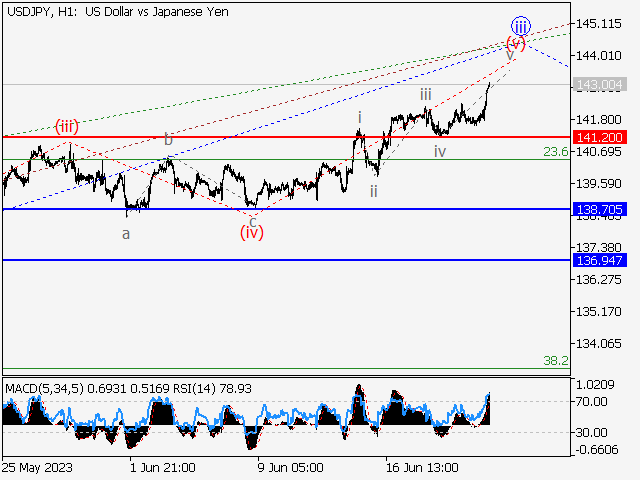
Task: Click the 136.275 price axis value
Action: pos(598,280)
